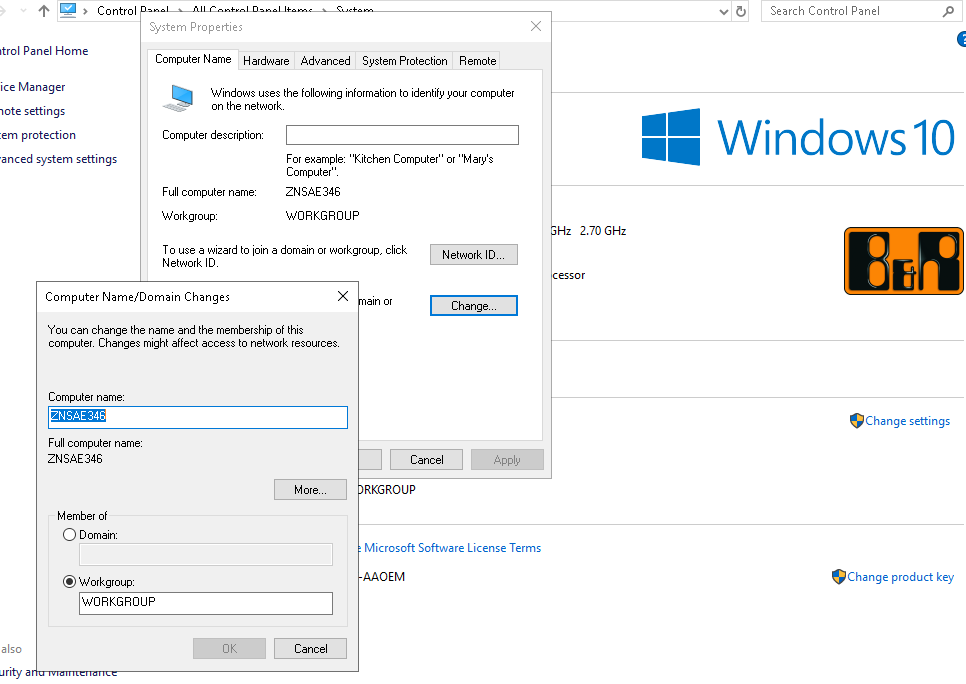Select the Computer Name tab
Screen dimensions: 966x684
tap(193, 59)
